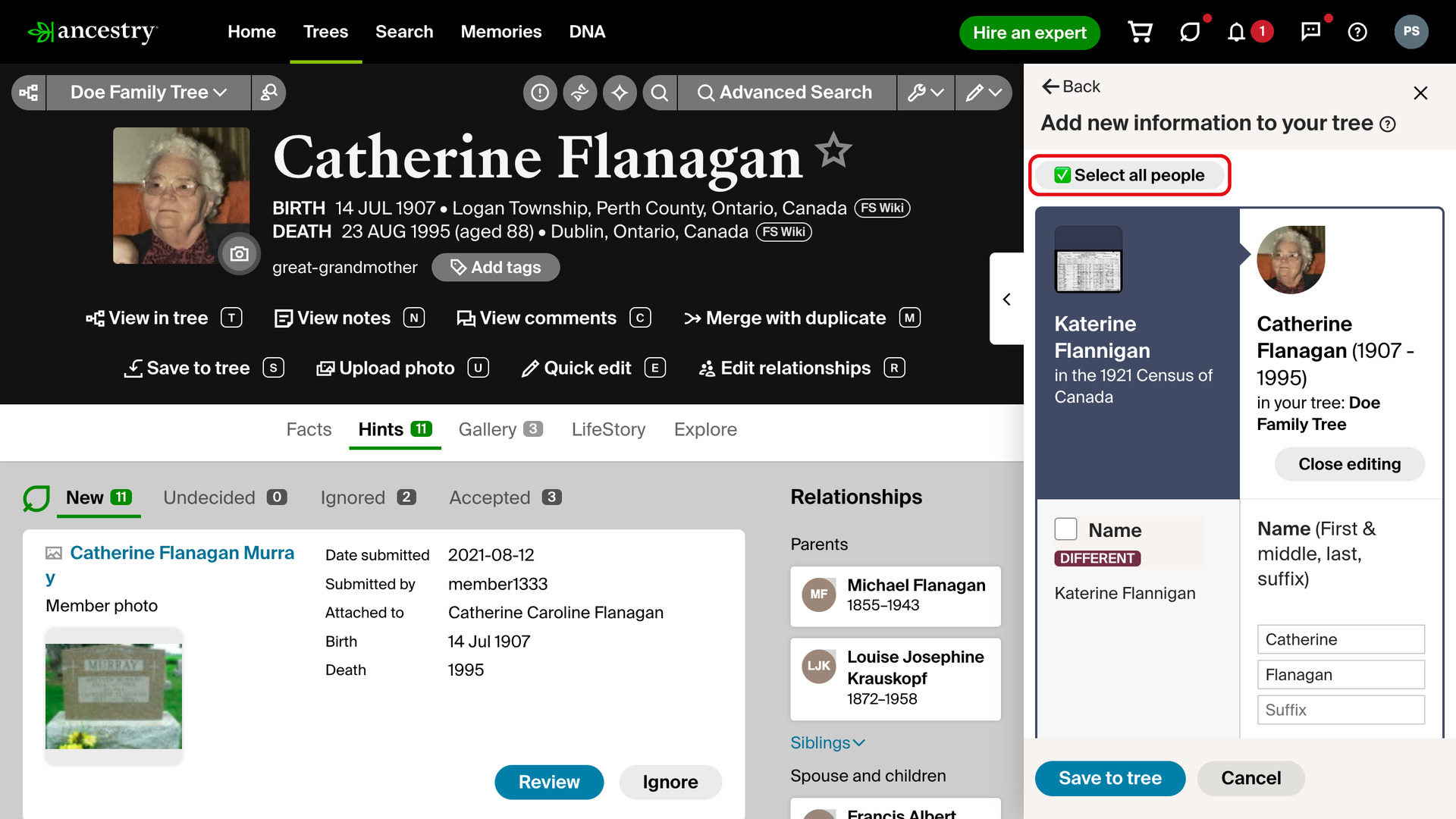
Task: Open the help question mark icon
Action: pyautogui.click(x=1357, y=32)
